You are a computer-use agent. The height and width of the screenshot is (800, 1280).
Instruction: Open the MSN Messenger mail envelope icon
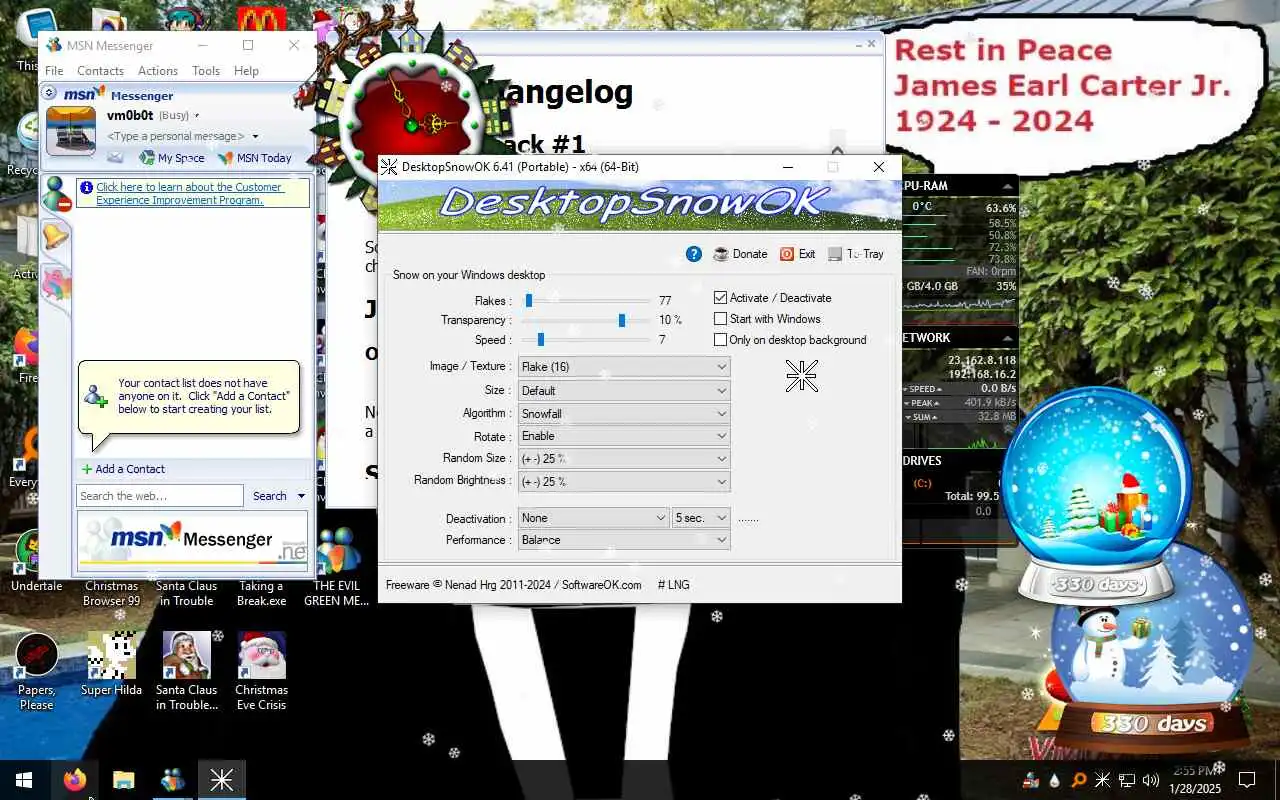[116, 158]
